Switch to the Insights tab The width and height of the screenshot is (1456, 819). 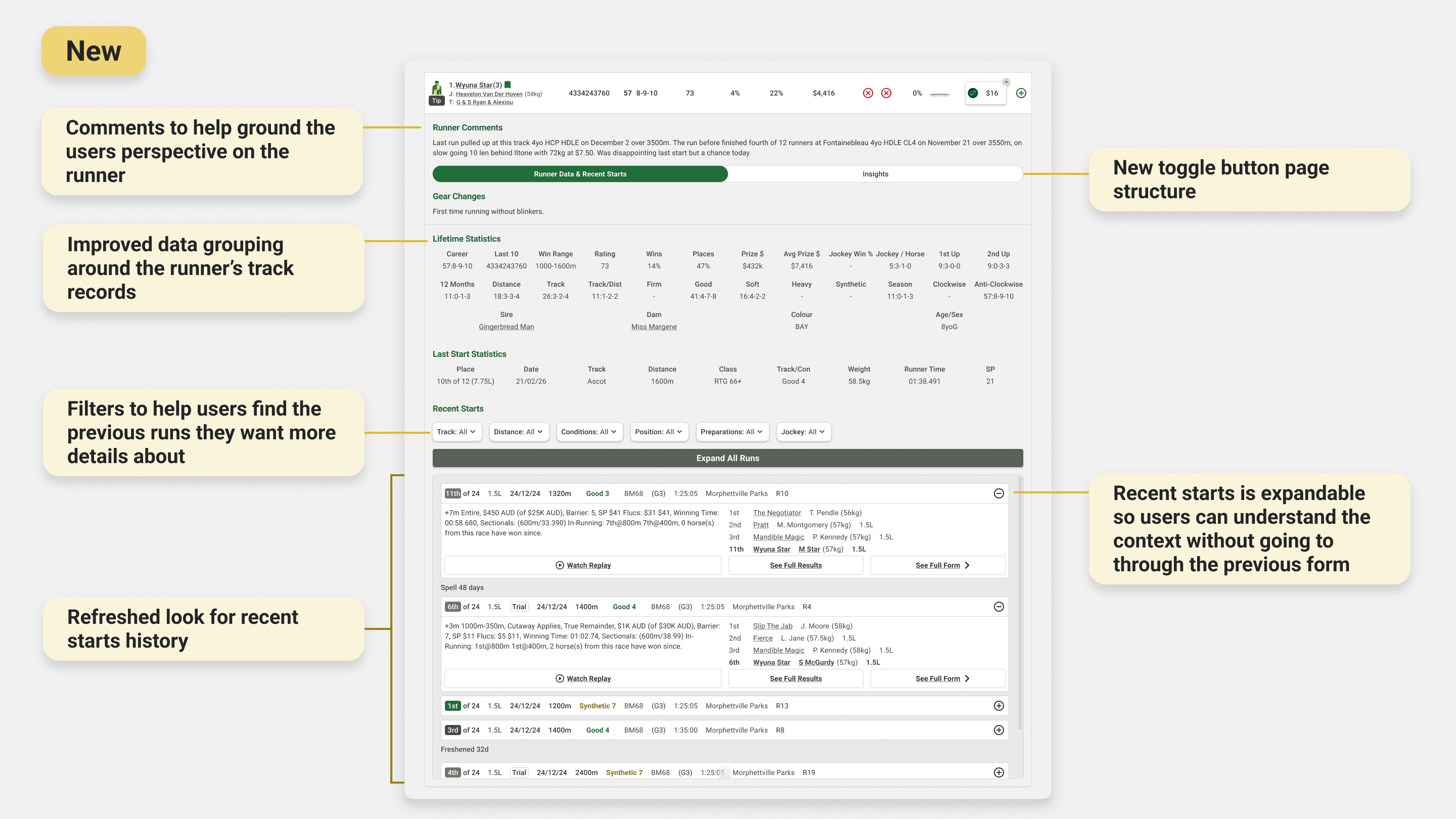tap(875, 174)
